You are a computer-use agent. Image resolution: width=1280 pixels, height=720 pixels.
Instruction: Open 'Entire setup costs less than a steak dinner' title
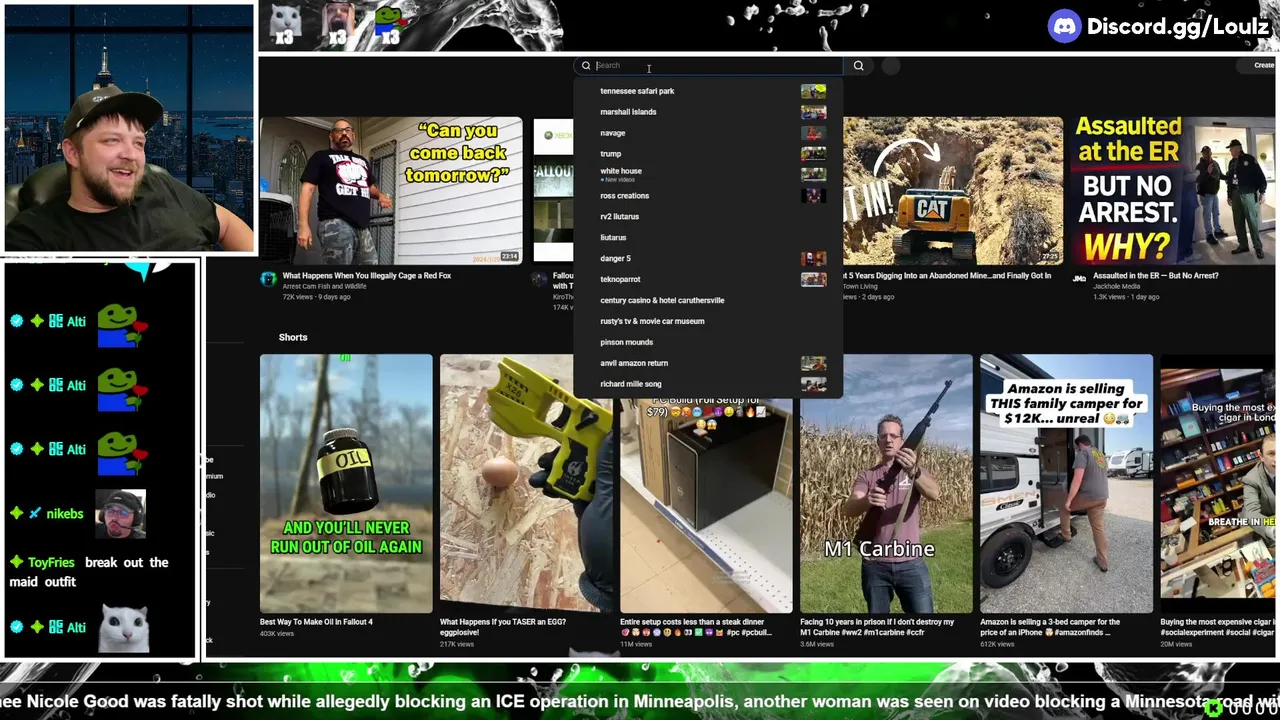pos(697,627)
